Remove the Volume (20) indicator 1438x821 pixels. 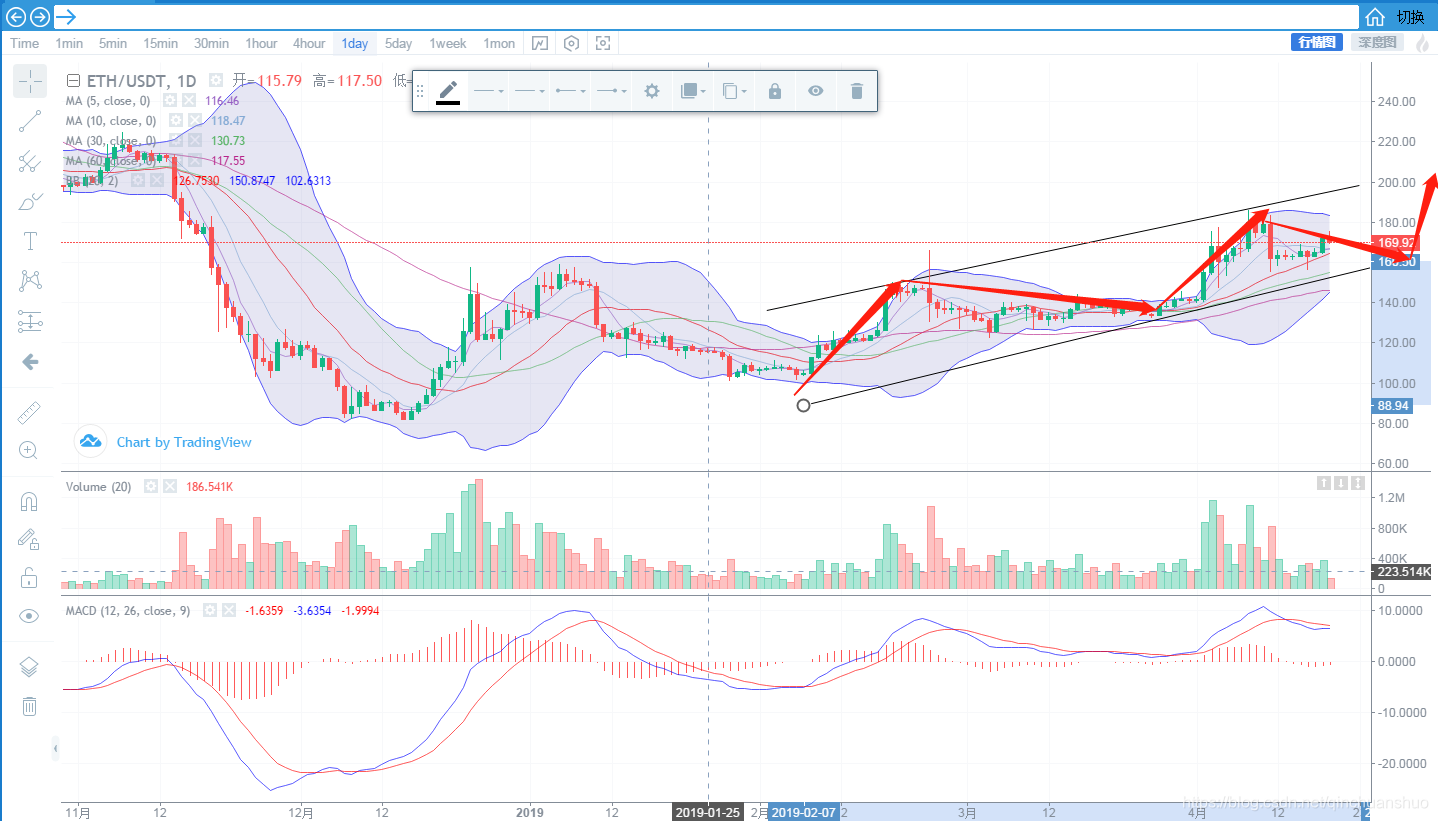(170, 487)
